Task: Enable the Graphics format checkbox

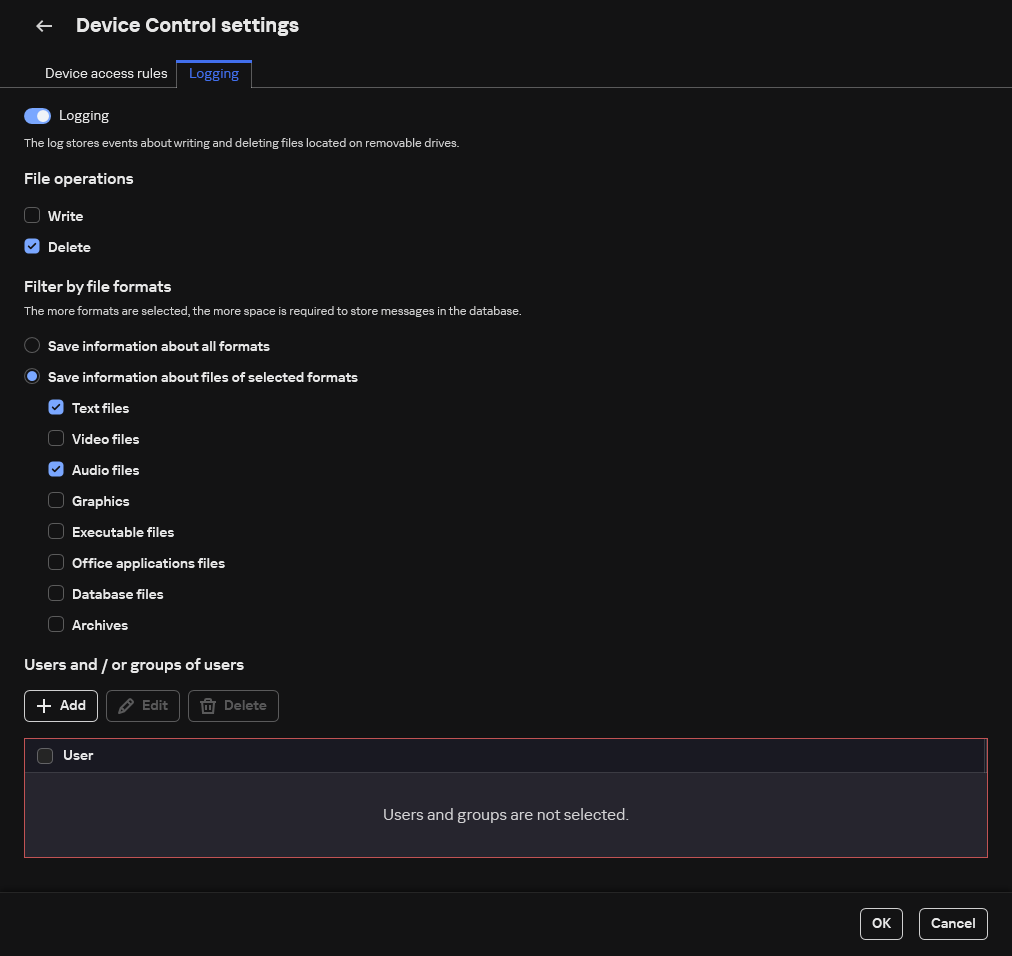Action: (x=56, y=501)
